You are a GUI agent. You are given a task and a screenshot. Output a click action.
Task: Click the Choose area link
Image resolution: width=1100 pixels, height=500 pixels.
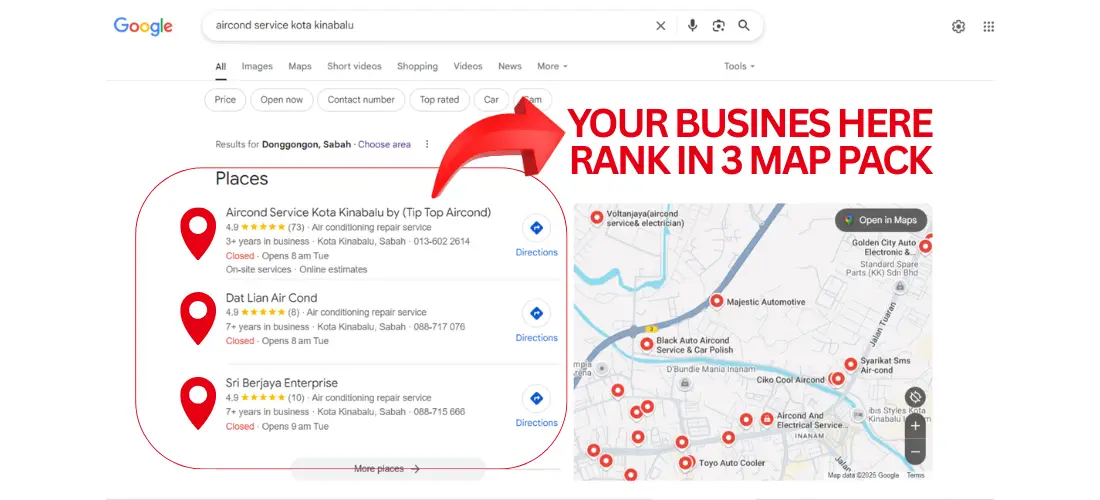click(x=384, y=144)
